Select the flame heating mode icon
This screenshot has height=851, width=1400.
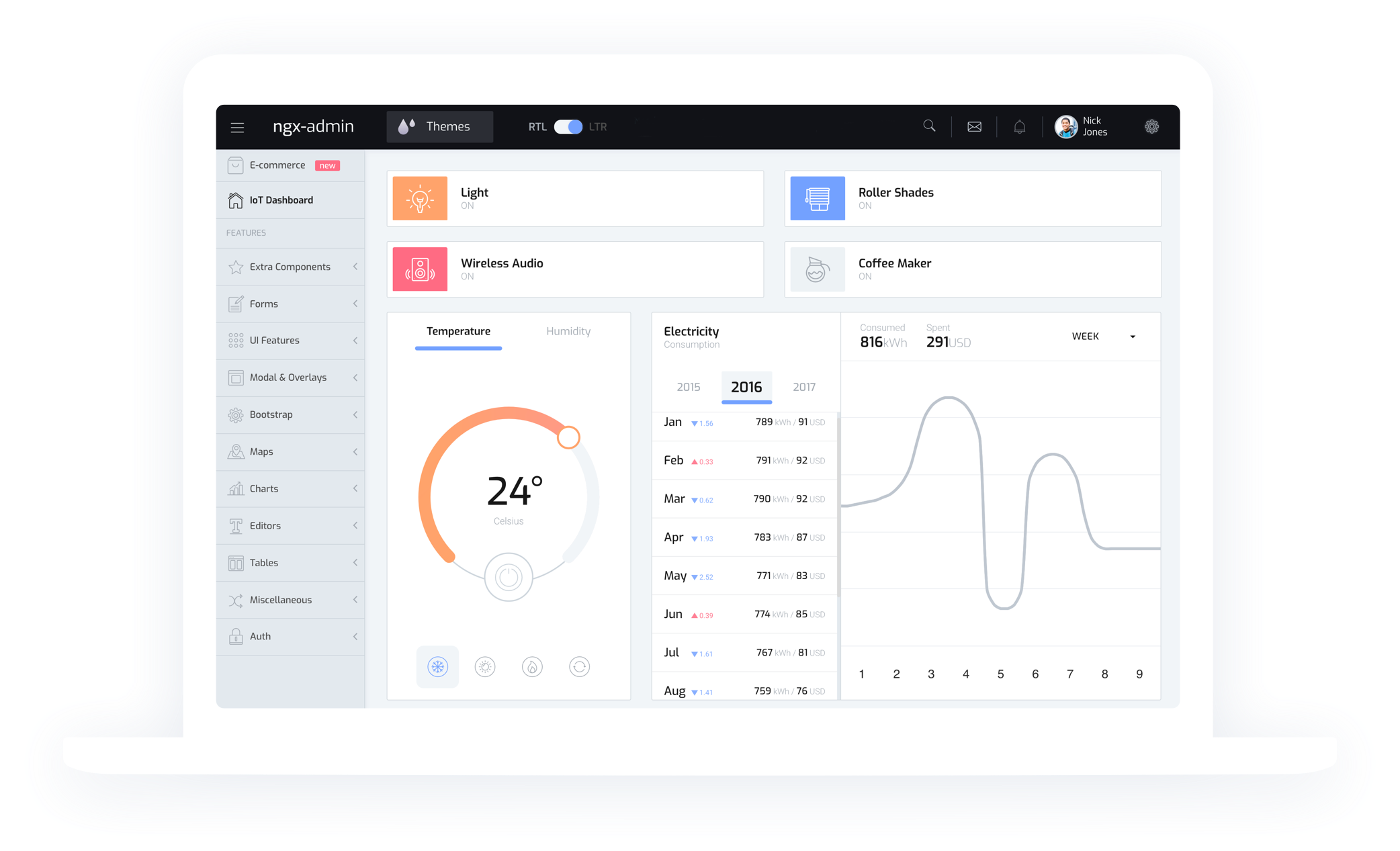[x=532, y=667]
